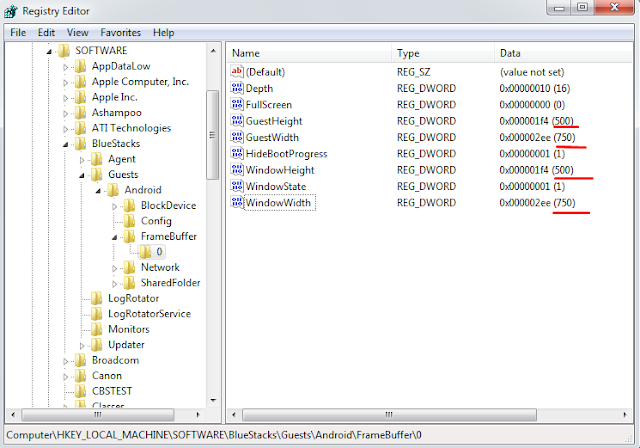The width and height of the screenshot is (640, 448).
Task: Maximize the Registry Editor window
Action: pos(582,7)
